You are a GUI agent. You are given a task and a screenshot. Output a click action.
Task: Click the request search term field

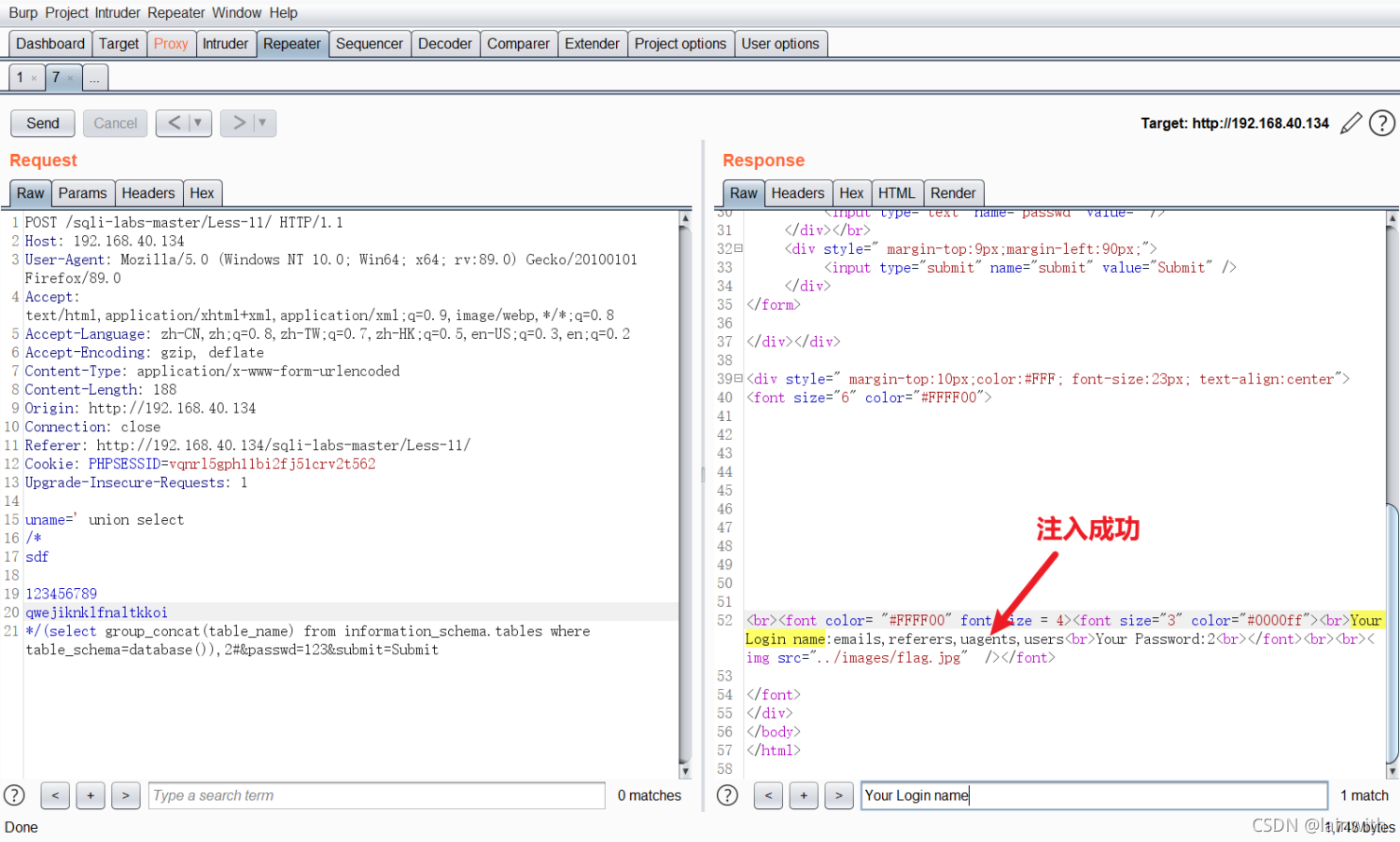tap(376, 795)
